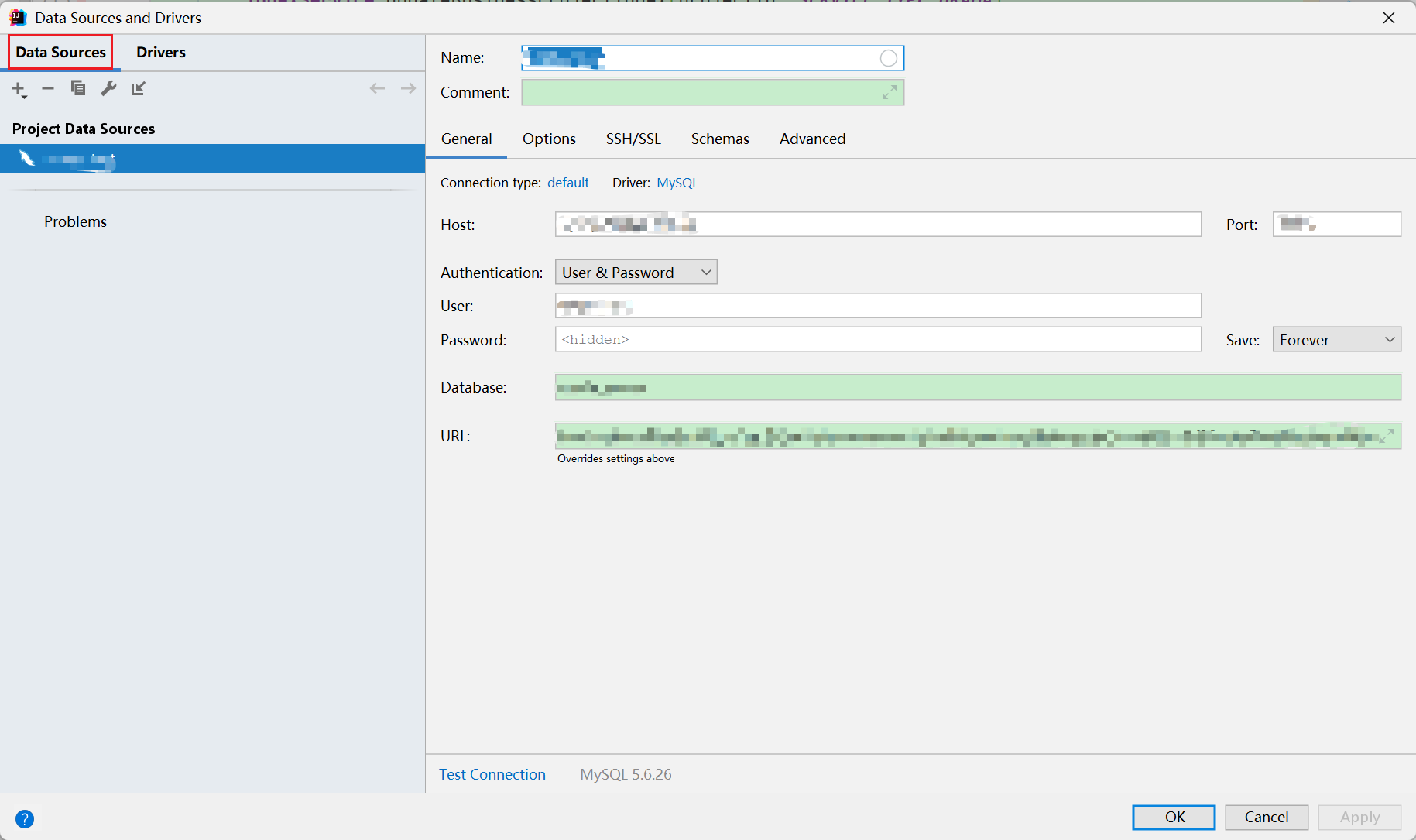This screenshot has height=840, width=1416.
Task: Navigate back with the left arrow
Action: (377, 88)
